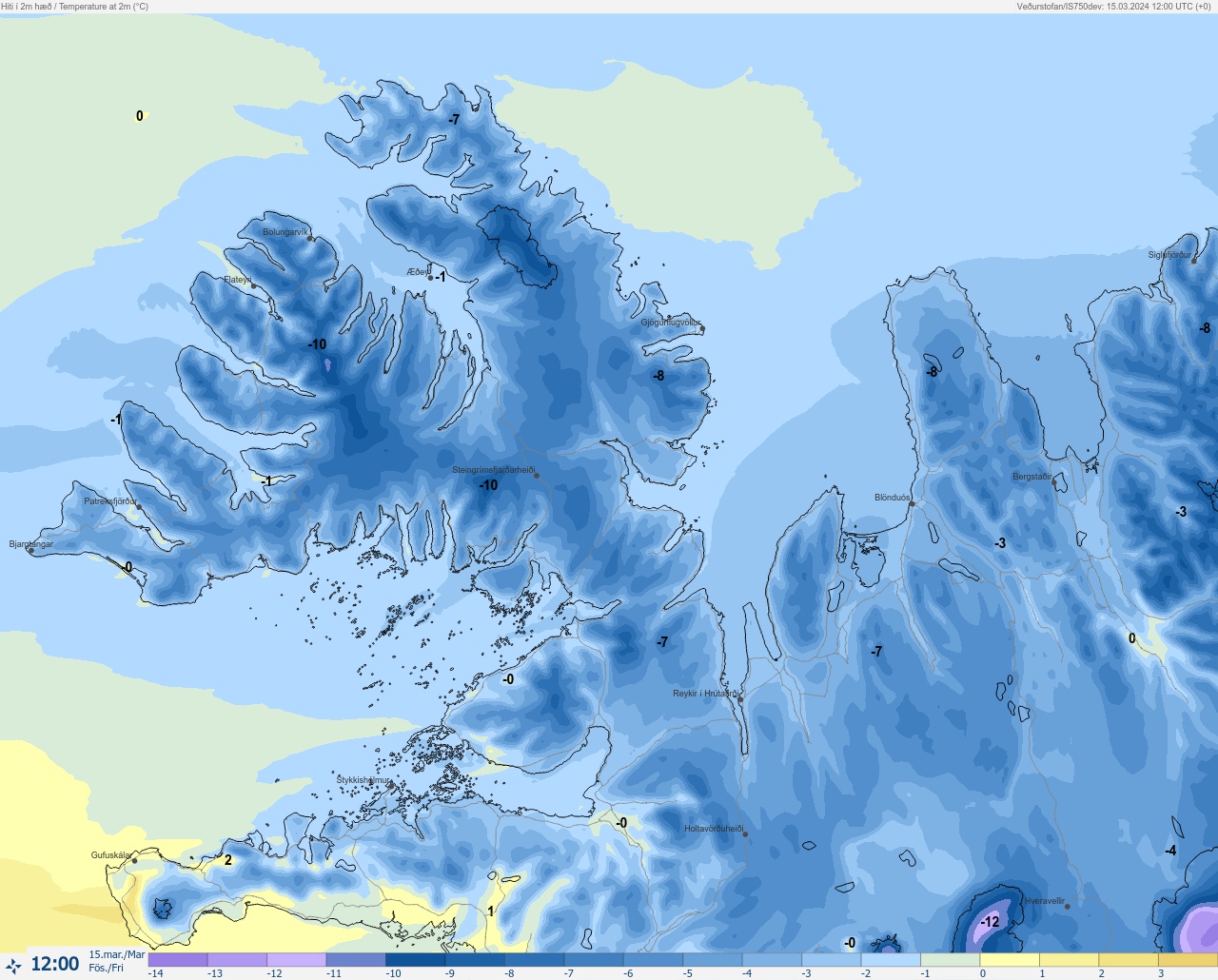1218x980 pixels.
Task: Click the -3 value below Blönduós
Action: click(x=1000, y=543)
